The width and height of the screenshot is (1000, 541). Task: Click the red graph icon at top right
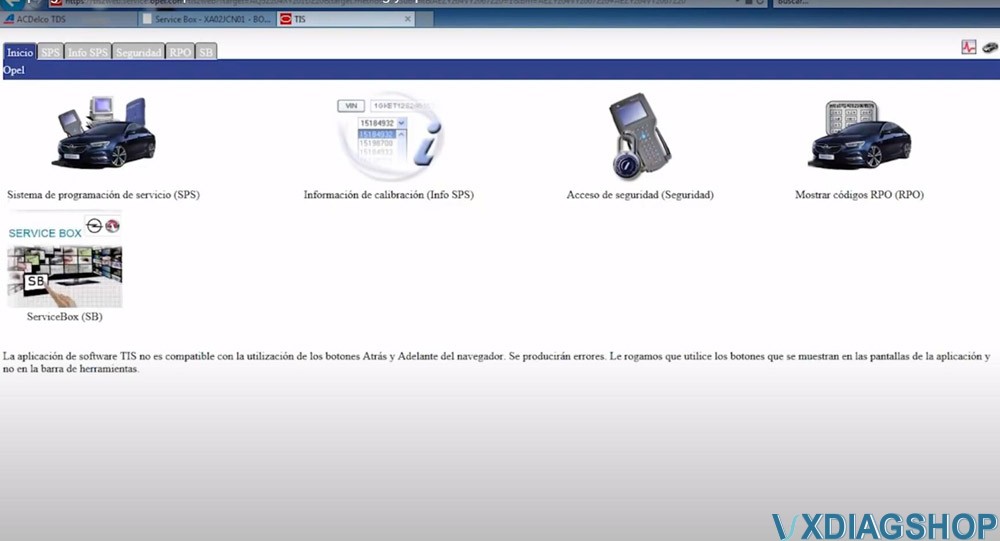tap(969, 47)
